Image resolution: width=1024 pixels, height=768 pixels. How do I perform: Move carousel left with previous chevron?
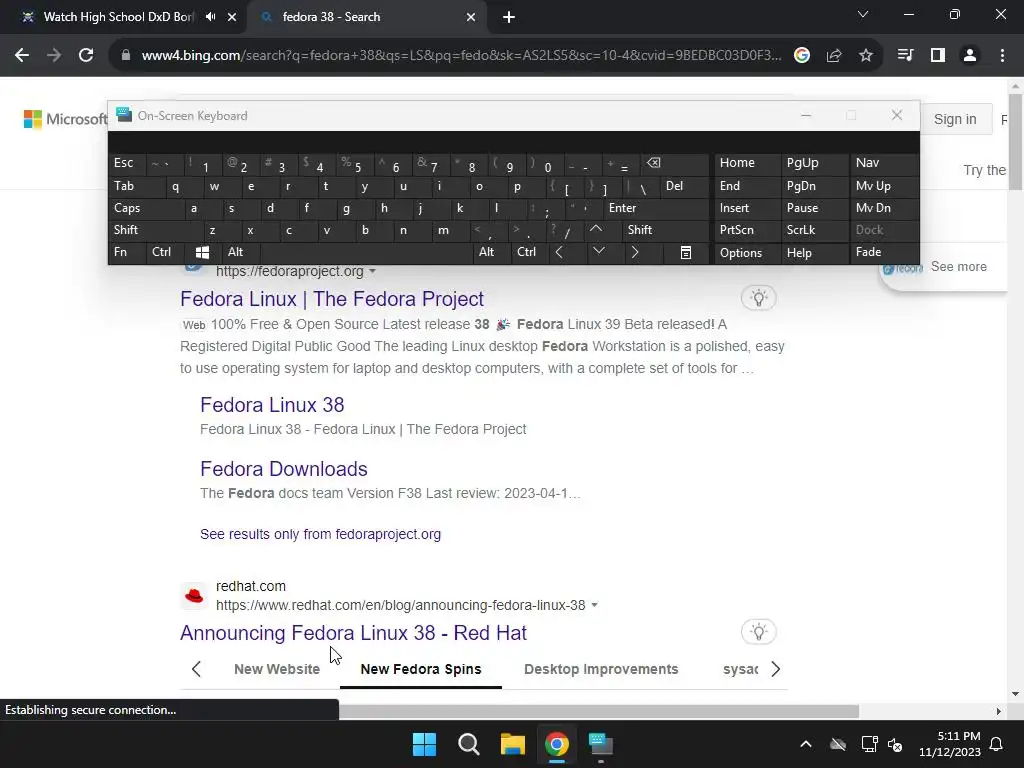[196, 669]
